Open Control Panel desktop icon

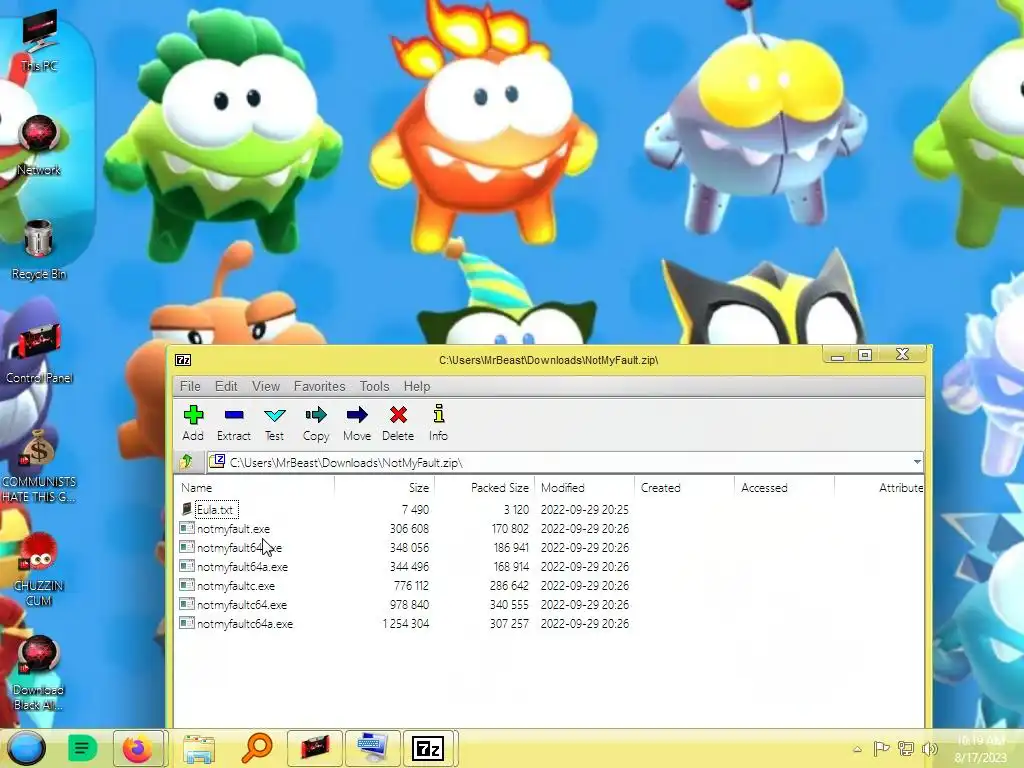point(39,353)
